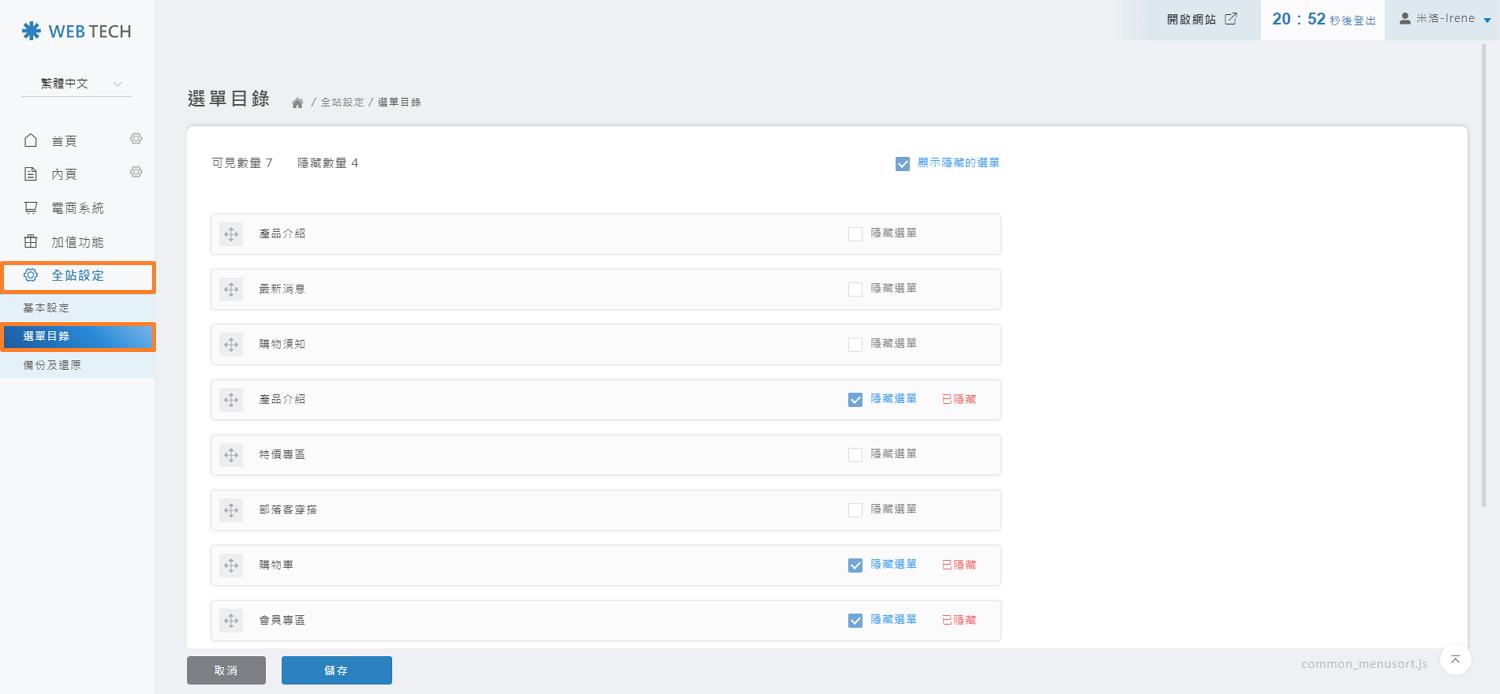1500x694 pixels.
Task: Click the move handle beside 特價專區
Action: pyautogui.click(x=231, y=455)
